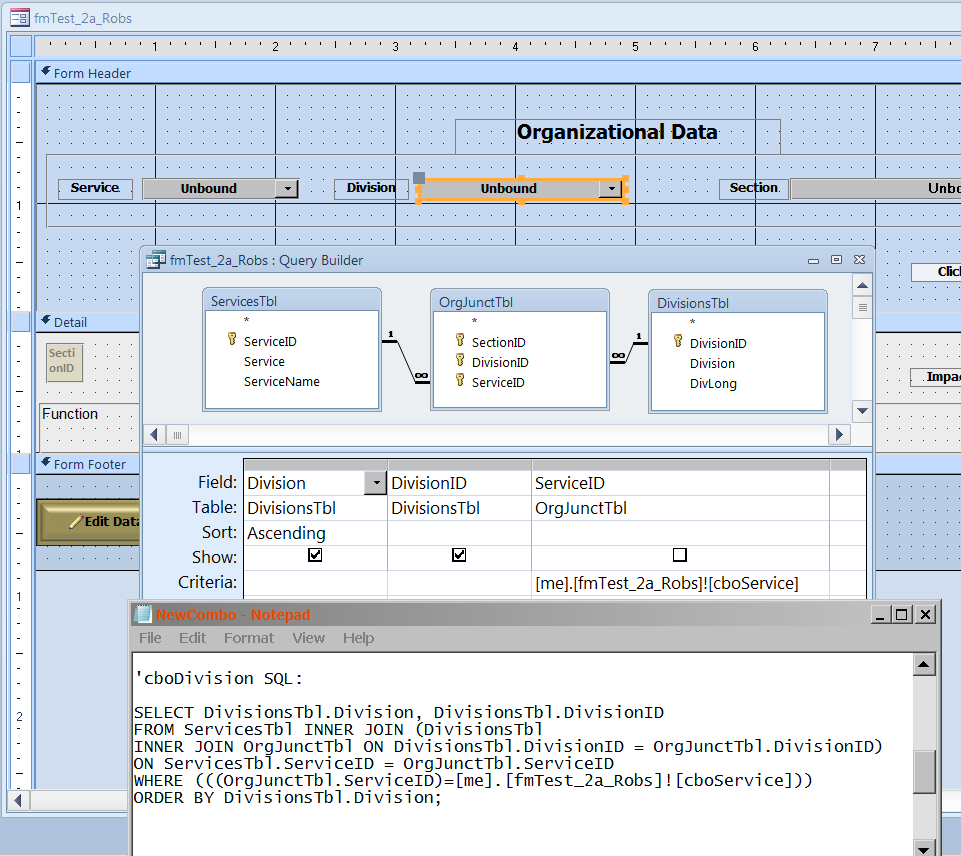
Task: Open Notepad's Edit menu
Action: [x=191, y=638]
